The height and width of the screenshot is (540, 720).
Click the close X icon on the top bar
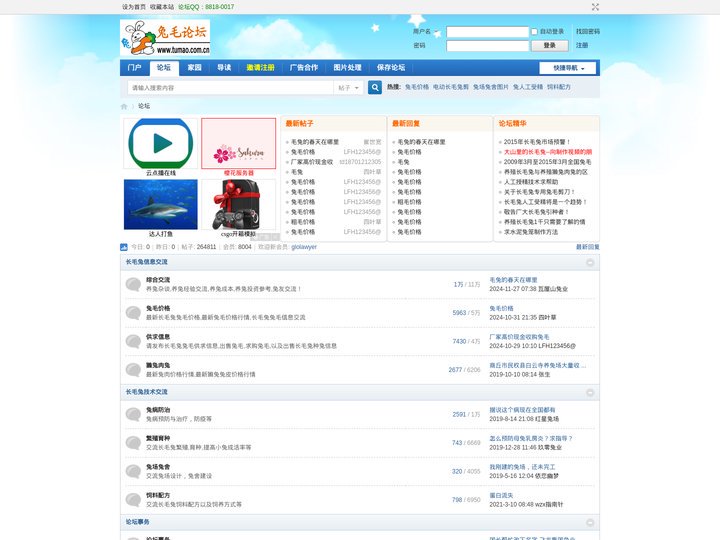[595, 7]
